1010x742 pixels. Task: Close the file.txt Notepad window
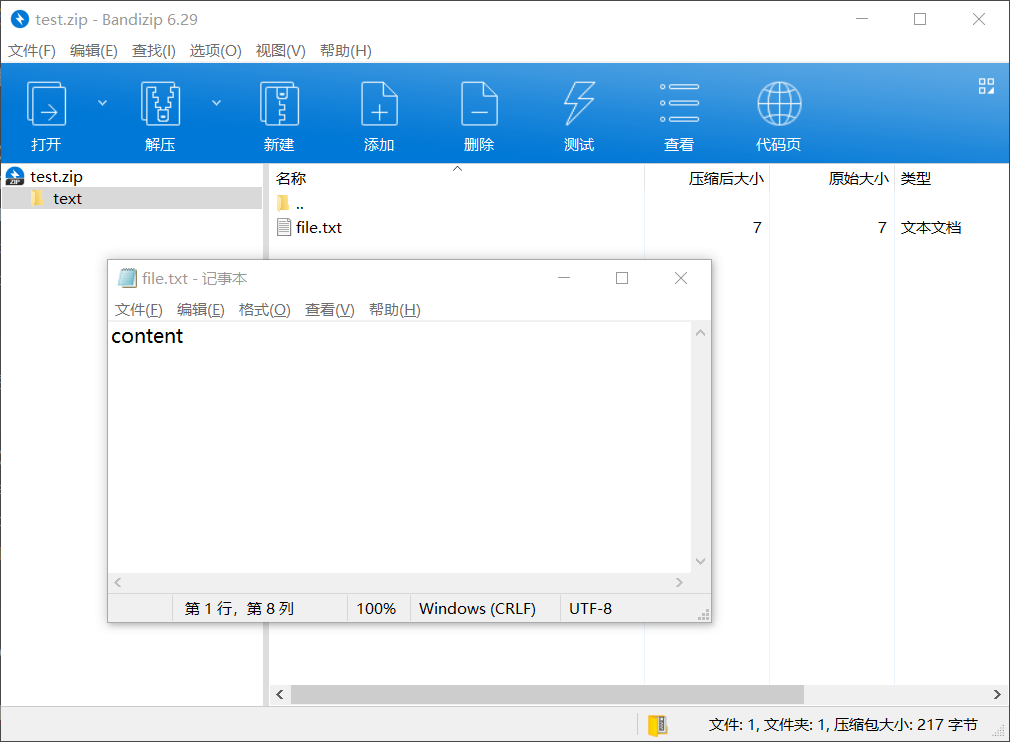681,278
